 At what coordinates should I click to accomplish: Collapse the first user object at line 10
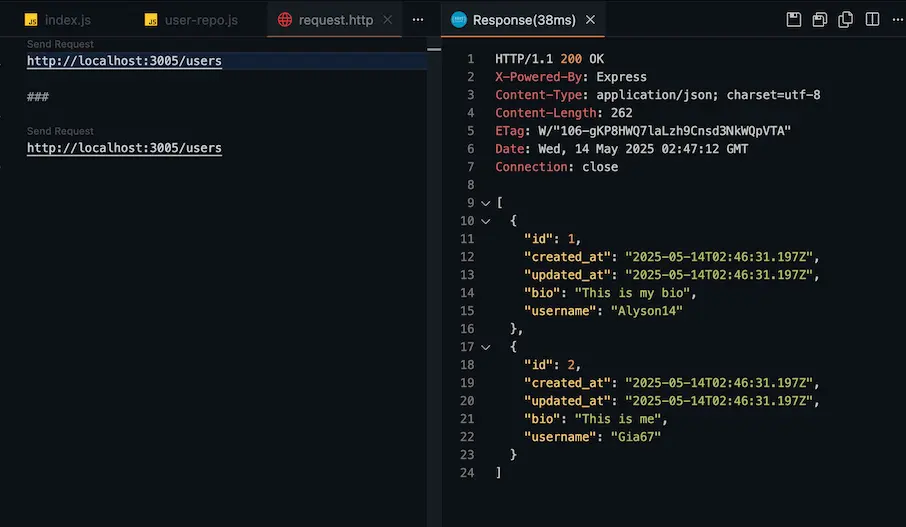tap(485, 221)
